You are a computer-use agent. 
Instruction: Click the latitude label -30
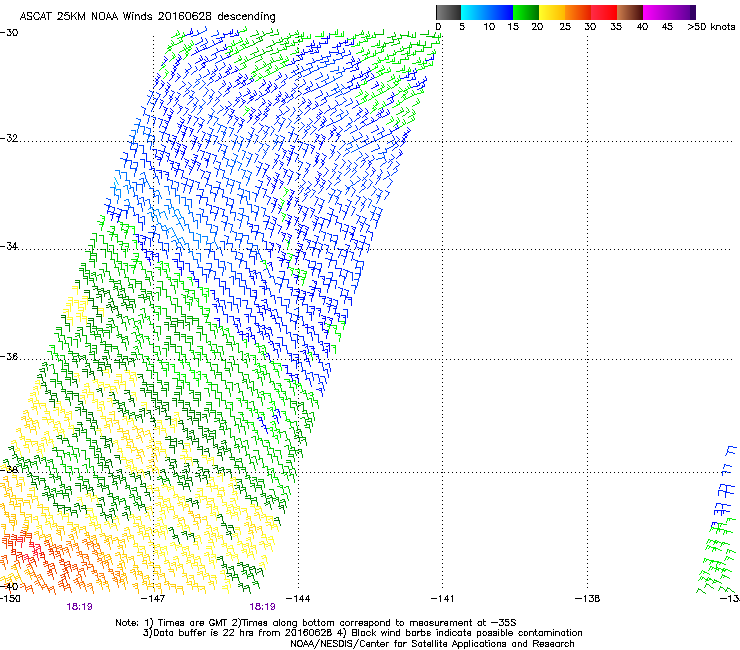click(9, 33)
